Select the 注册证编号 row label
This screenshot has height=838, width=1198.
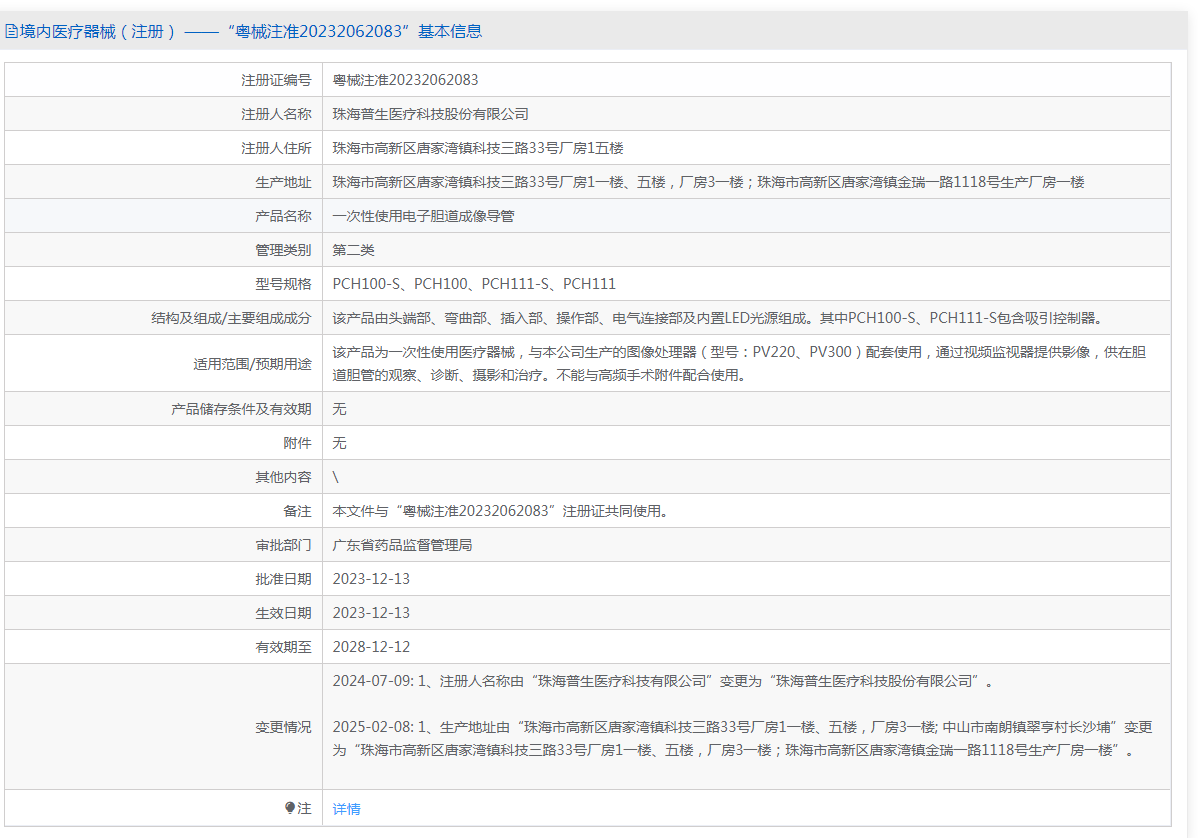tap(276, 80)
